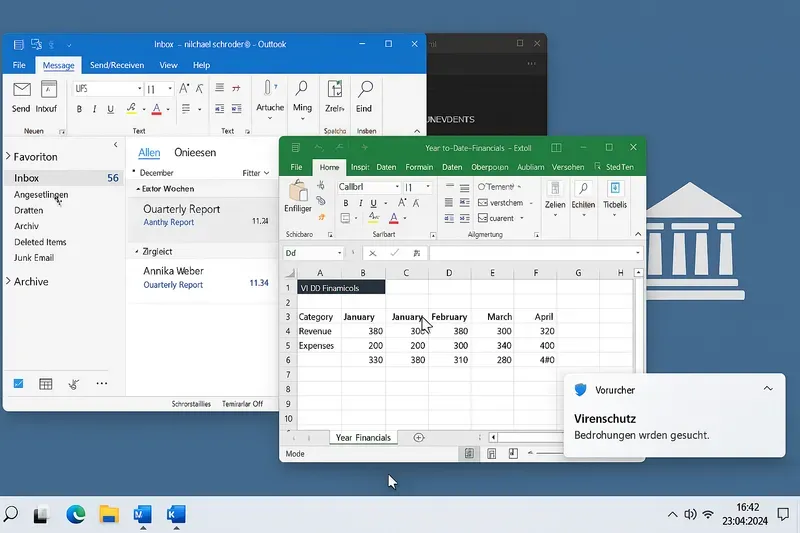Open the Dratten folder

pos(29,210)
